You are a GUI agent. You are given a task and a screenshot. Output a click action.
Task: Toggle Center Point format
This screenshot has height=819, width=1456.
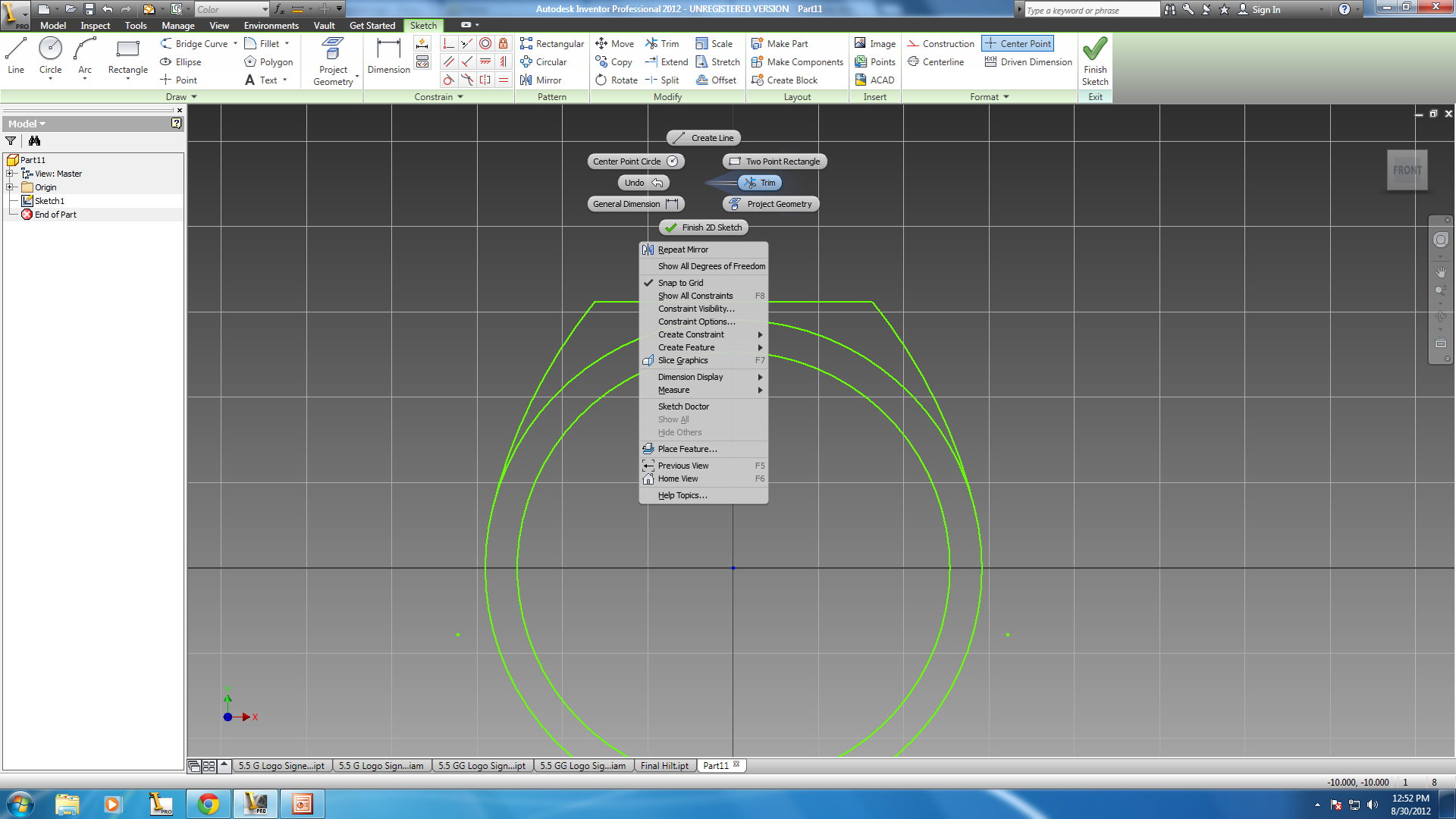point(1018,44)
